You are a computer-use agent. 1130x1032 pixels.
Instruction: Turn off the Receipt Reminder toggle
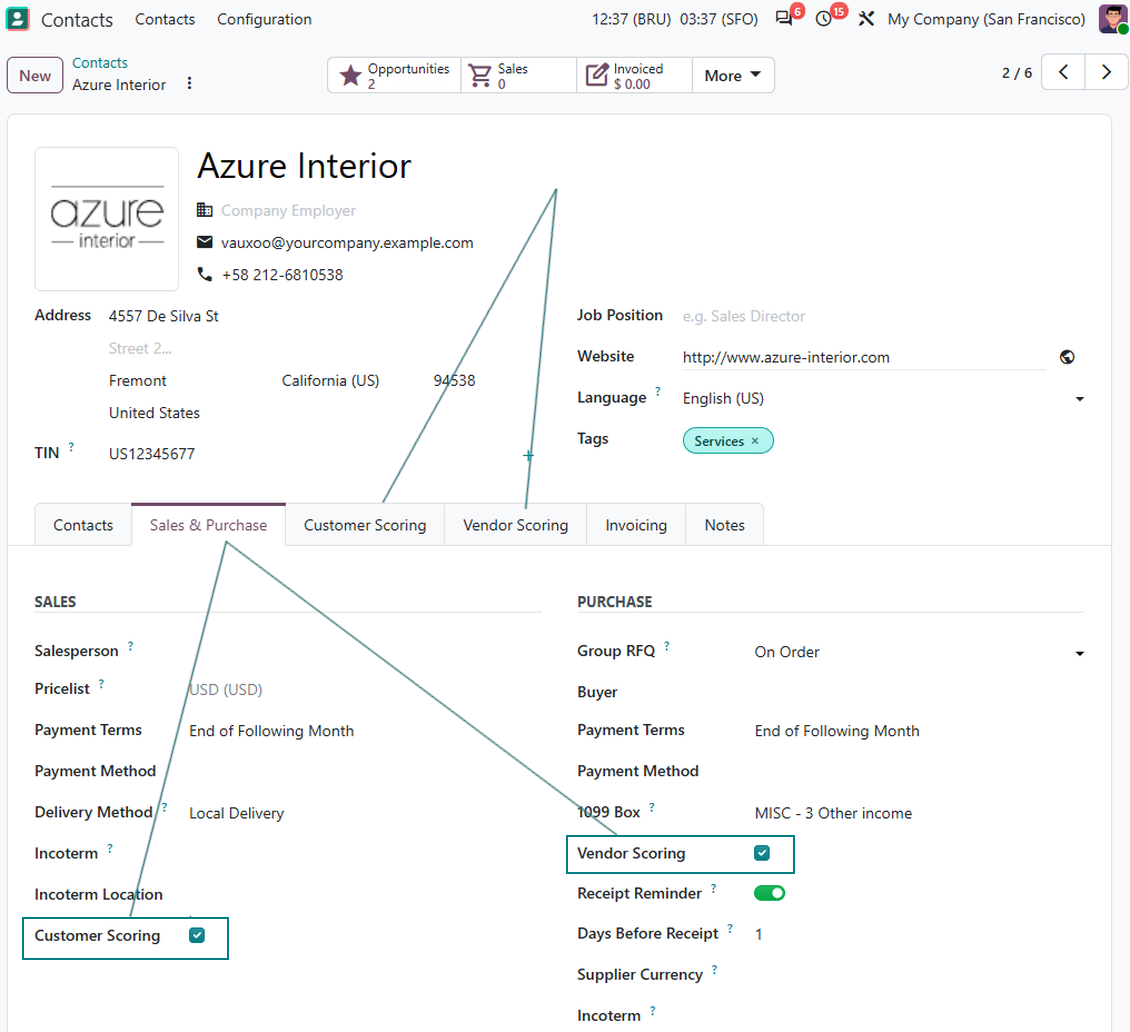[769, 894]
